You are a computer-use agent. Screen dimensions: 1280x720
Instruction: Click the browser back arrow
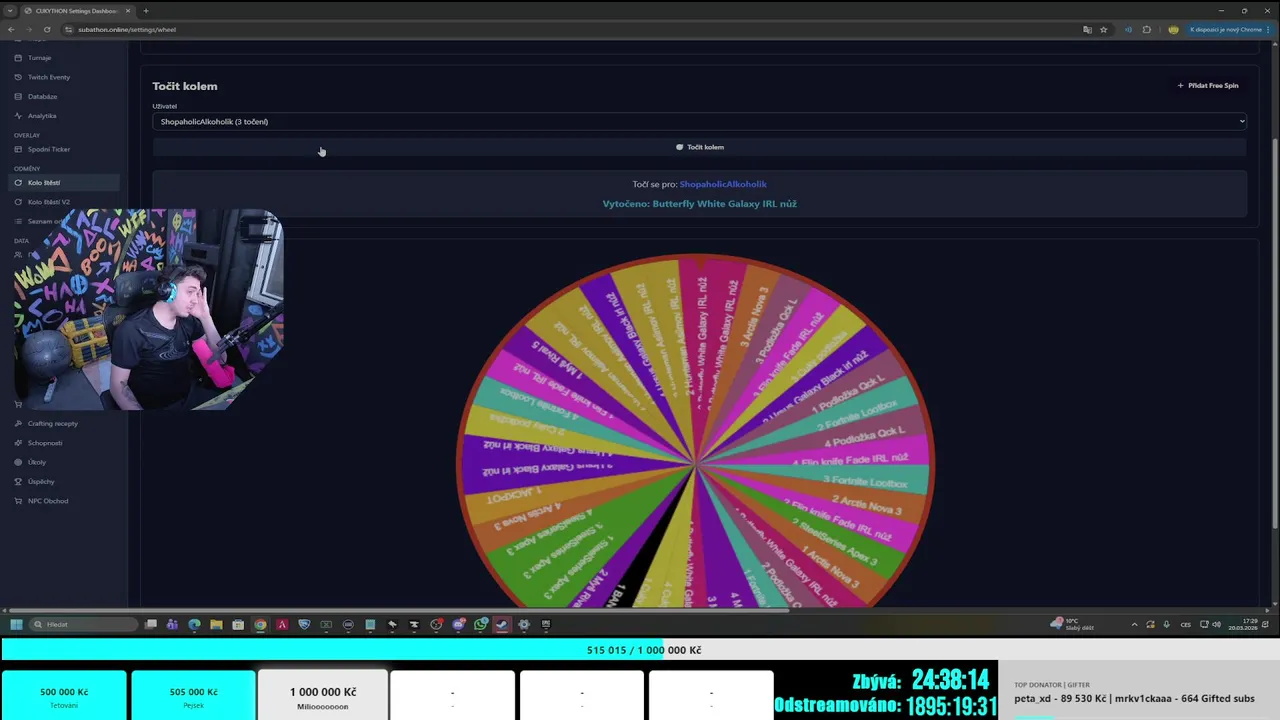[11, 30]
